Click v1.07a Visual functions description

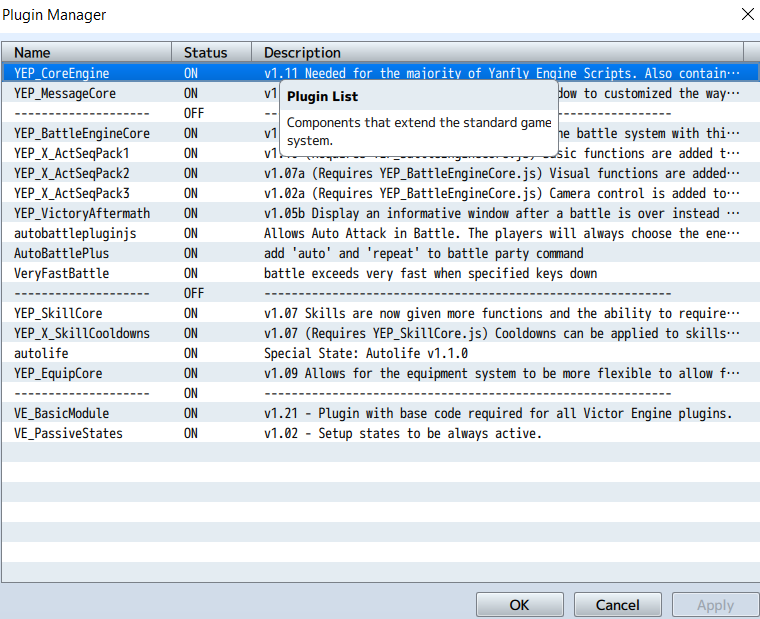[502, 173]
